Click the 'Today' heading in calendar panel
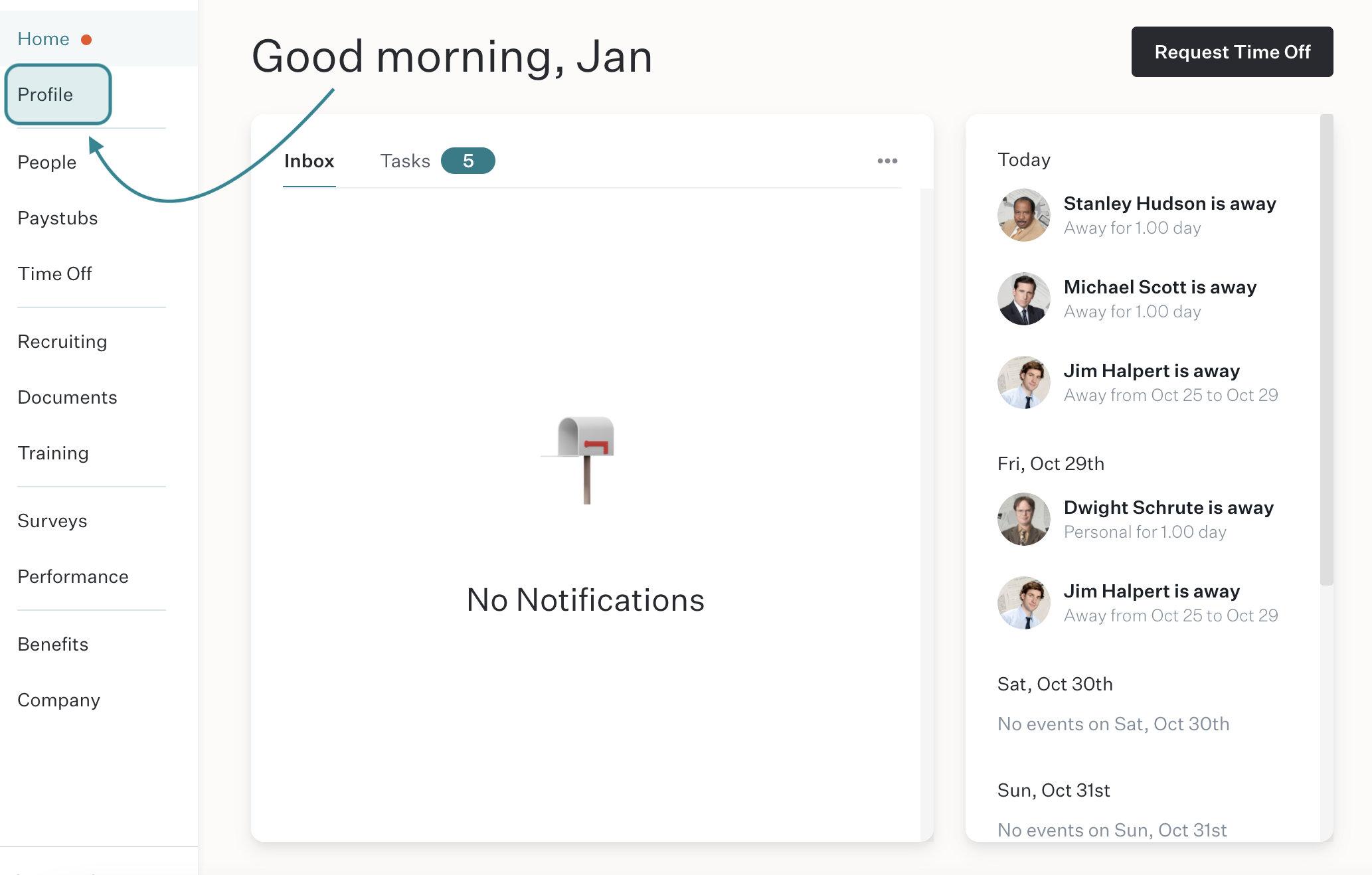 [x=1023, y=159]
